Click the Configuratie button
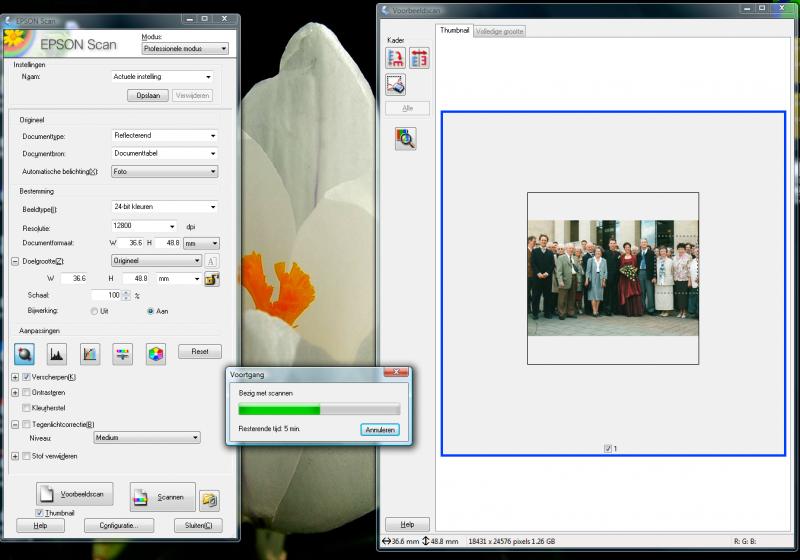Screen dimensions: 800x560 (x=119, y=525)
